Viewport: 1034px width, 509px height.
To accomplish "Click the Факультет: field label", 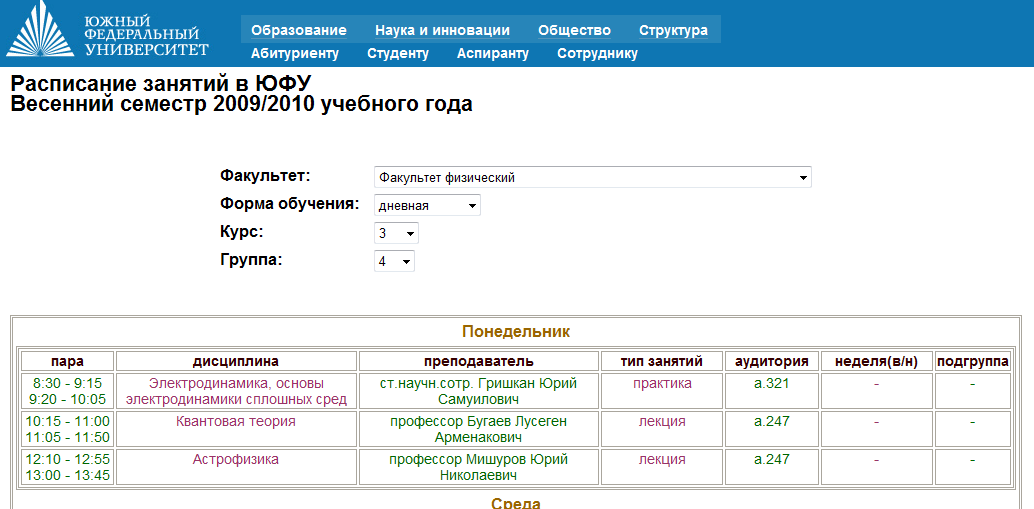I will click(264, 177).
